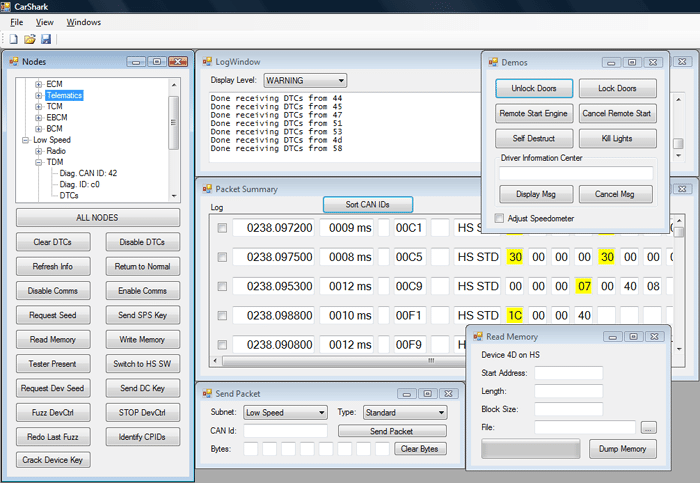The width and height of the screenshot is (700, 483).
Task: Expand the ECM node in tree
Action: click(x=39, y=84)
